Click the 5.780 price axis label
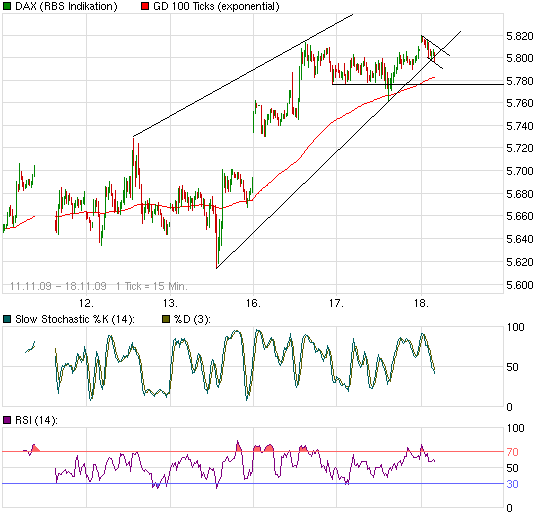The image size is (545, 516). (520, 81)
